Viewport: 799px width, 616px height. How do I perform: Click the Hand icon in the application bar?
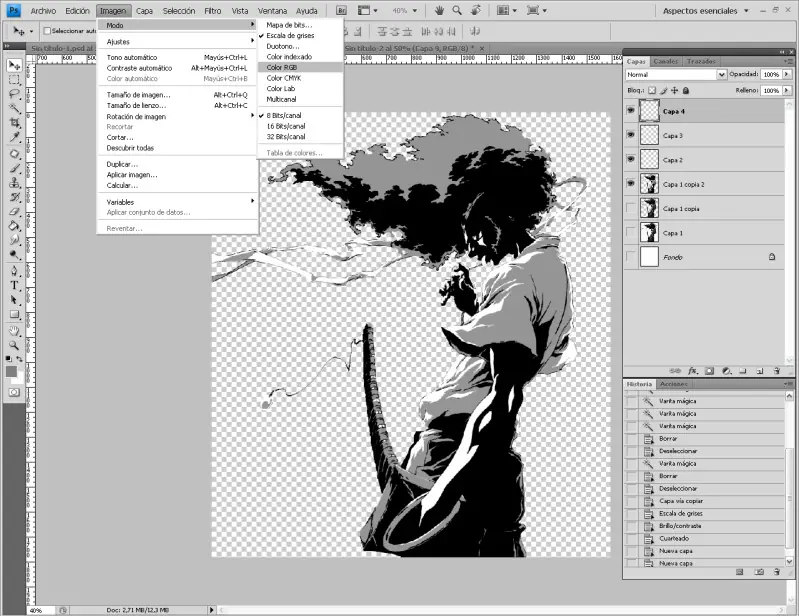(439, 10)
